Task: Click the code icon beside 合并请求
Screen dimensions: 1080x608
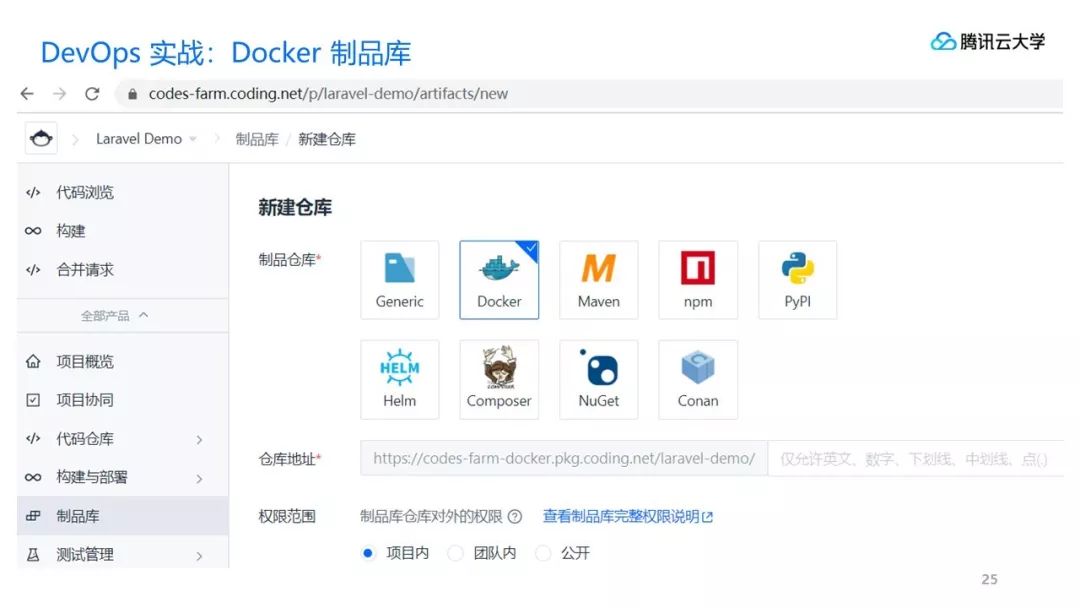Action: click(33, 269)
